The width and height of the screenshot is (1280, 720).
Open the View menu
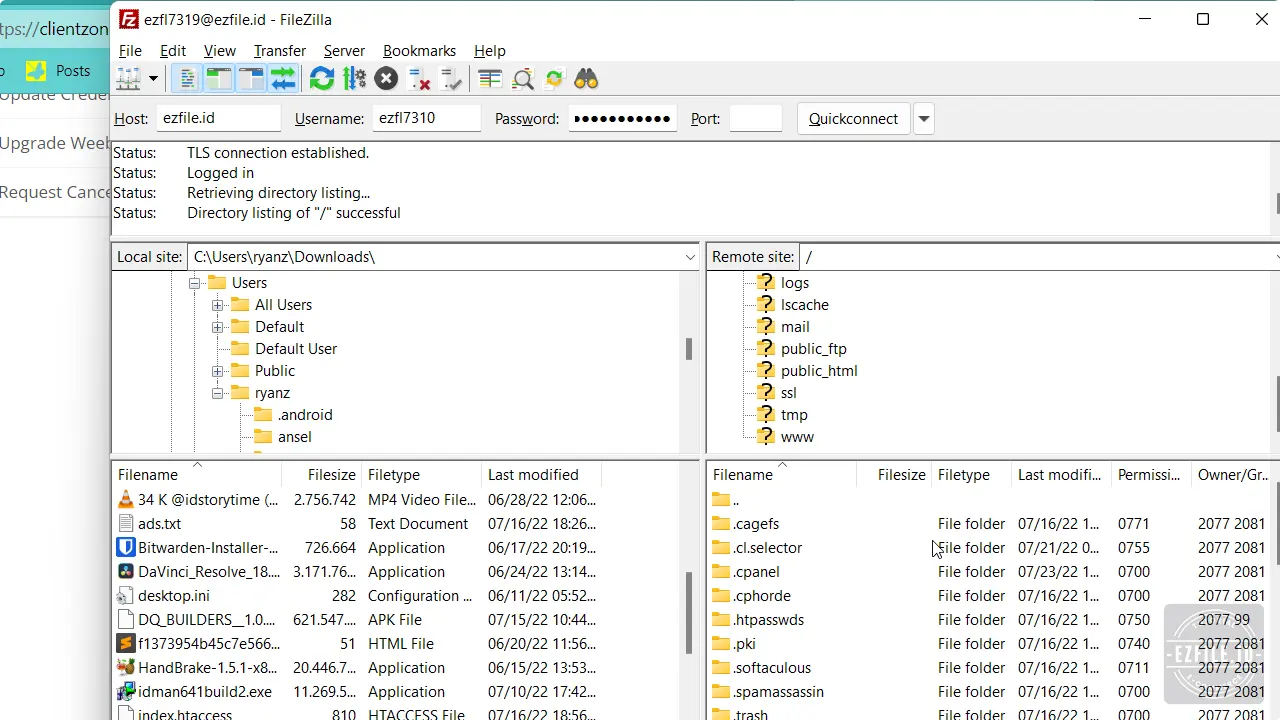coord(219,50)
